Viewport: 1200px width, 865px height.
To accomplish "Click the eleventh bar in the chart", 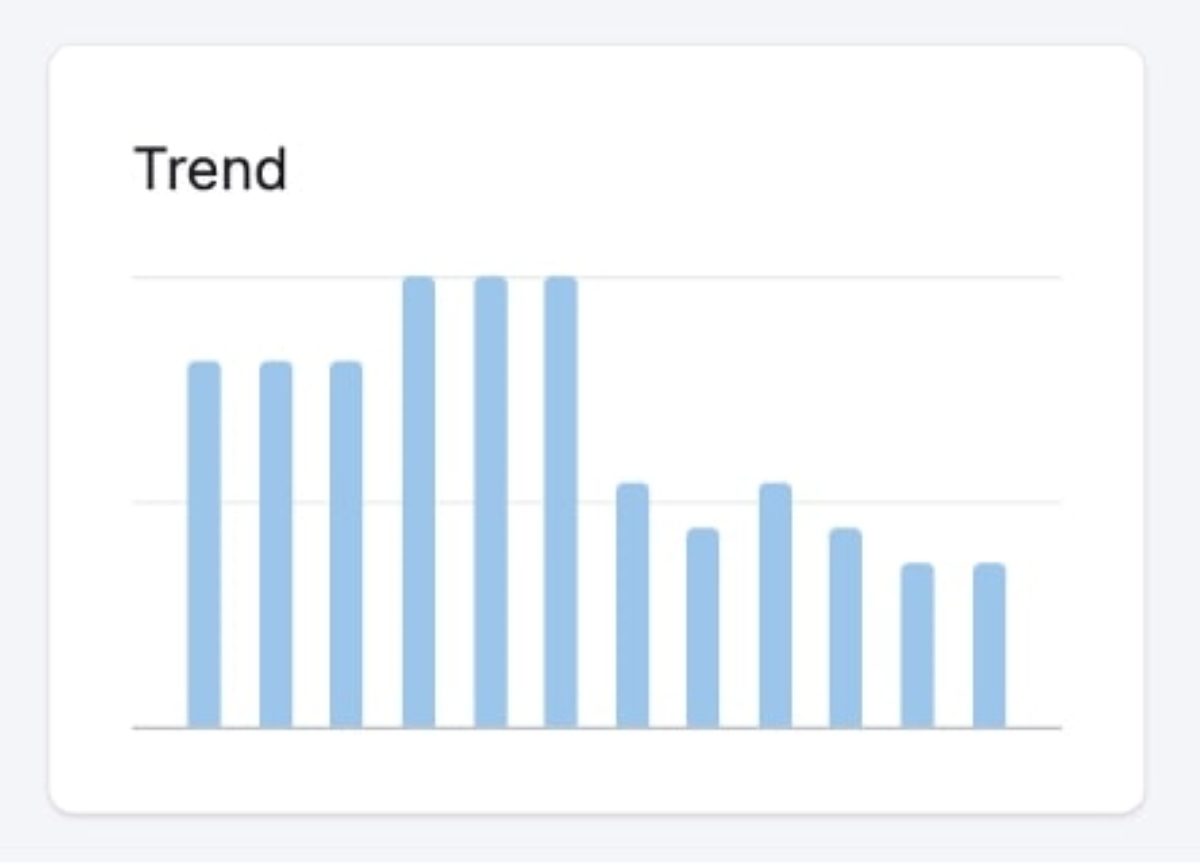I will pos(917,646).
